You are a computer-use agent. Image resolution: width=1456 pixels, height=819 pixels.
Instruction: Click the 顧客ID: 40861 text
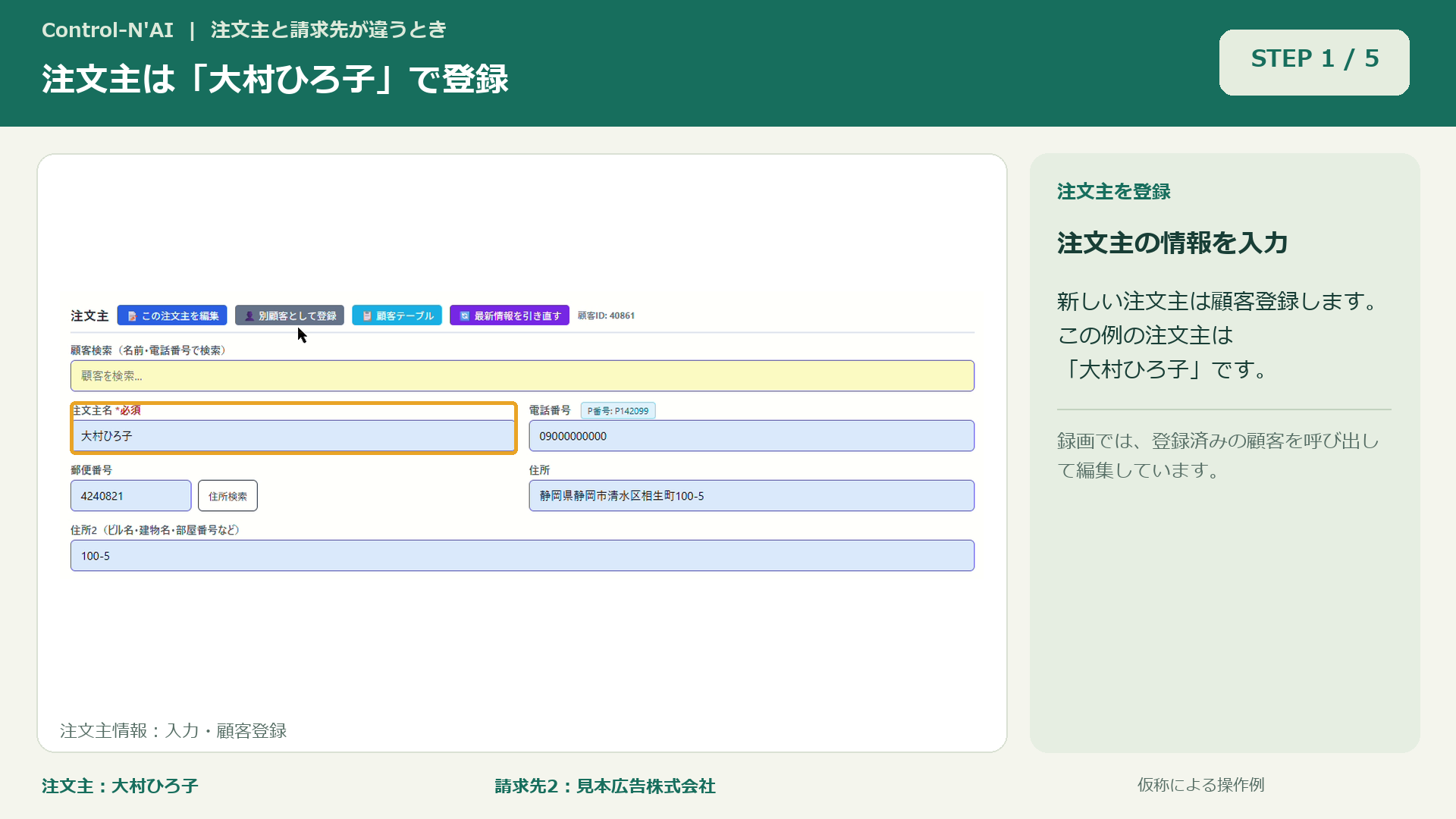[x=606, y=315]
